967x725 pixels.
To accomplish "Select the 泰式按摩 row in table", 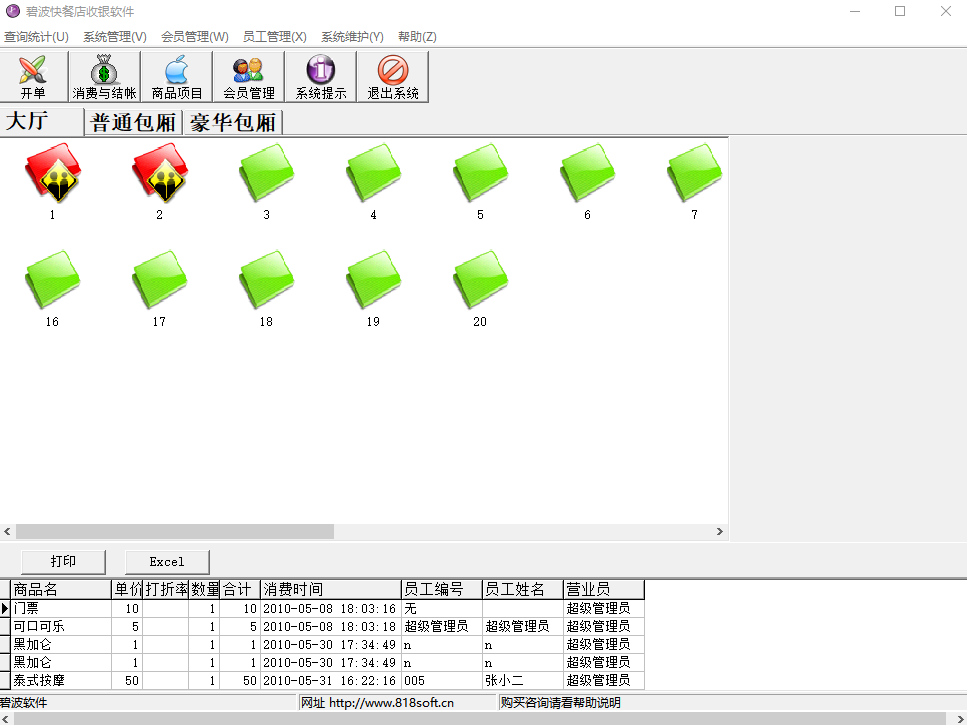I will click(x=60, y=680).
